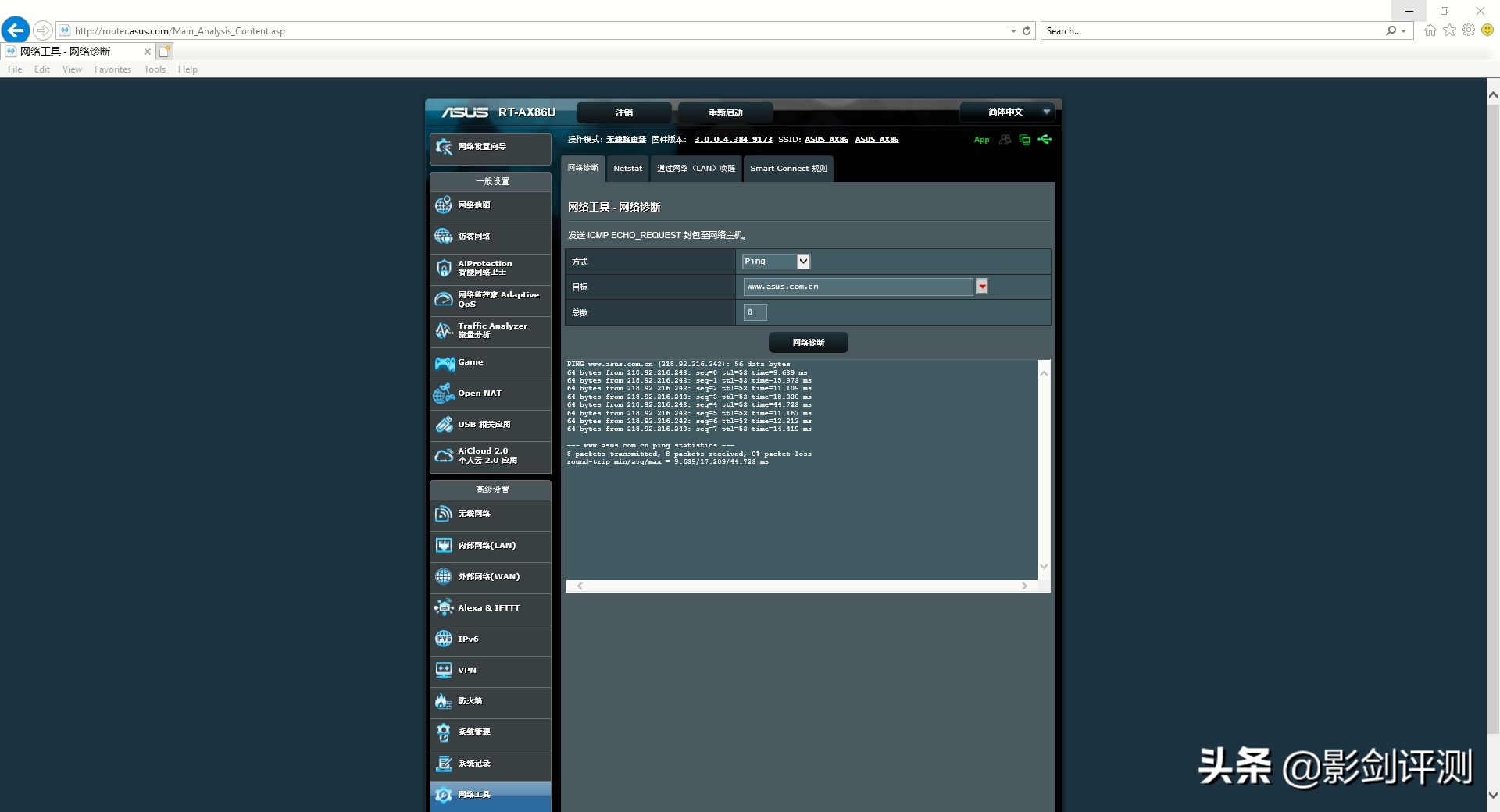
Task: Open the 网络工具 network tools icon
Action: click(444, 795)
